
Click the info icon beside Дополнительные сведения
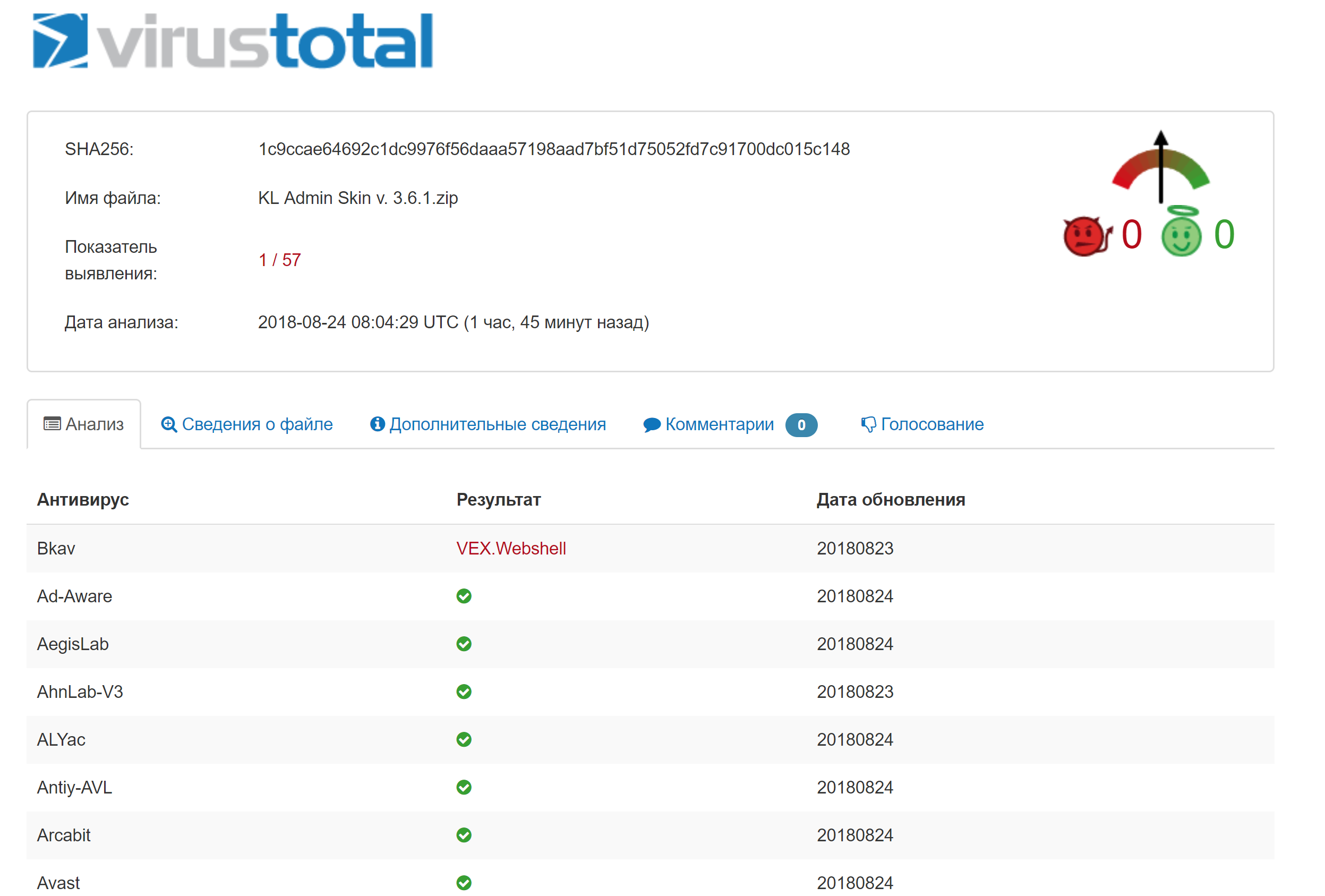pos(377,424)
